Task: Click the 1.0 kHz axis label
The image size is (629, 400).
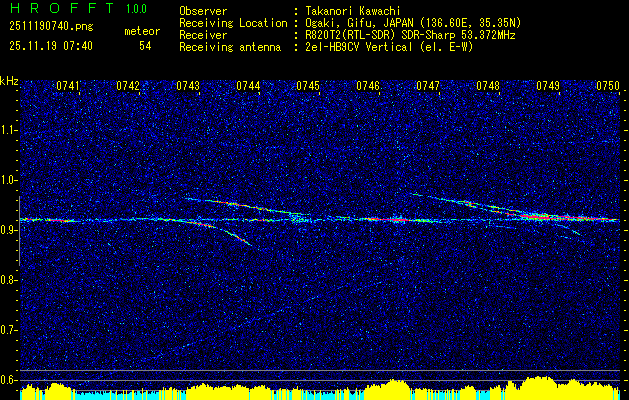Action: point(9,180)
